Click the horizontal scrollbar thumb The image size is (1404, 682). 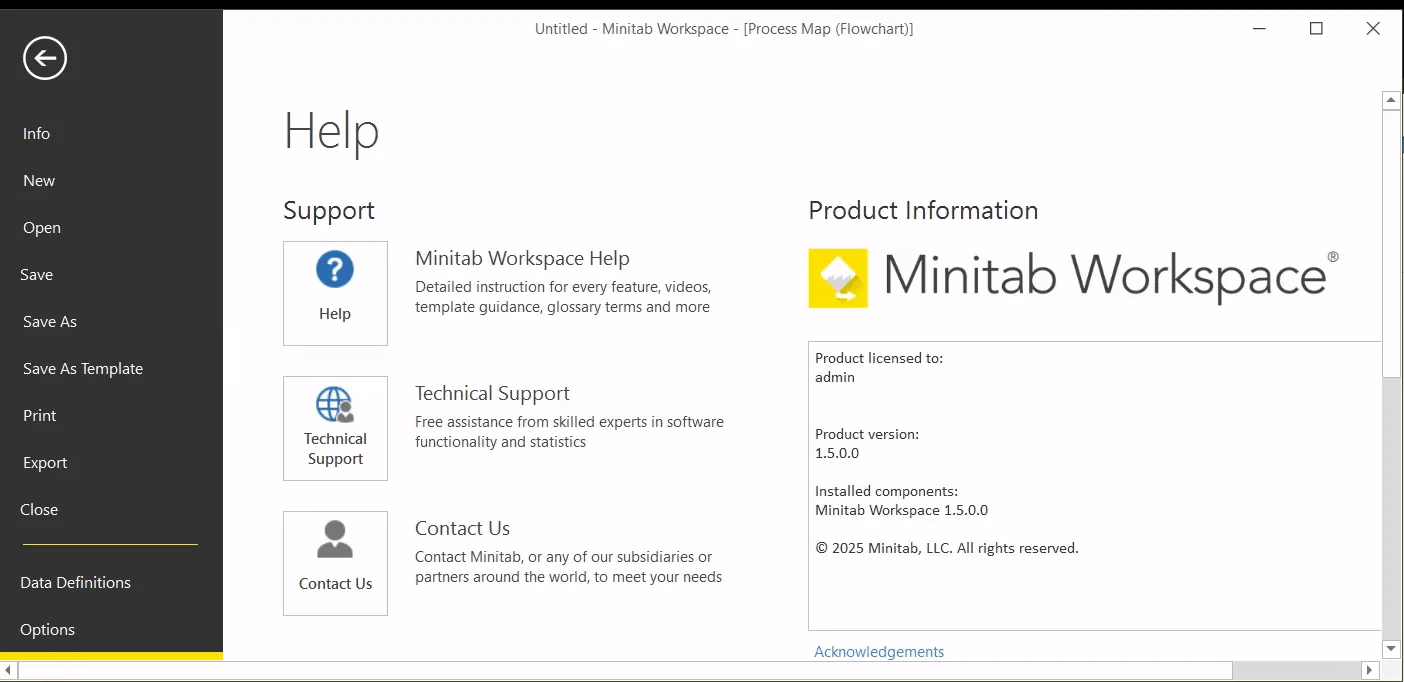625,670
